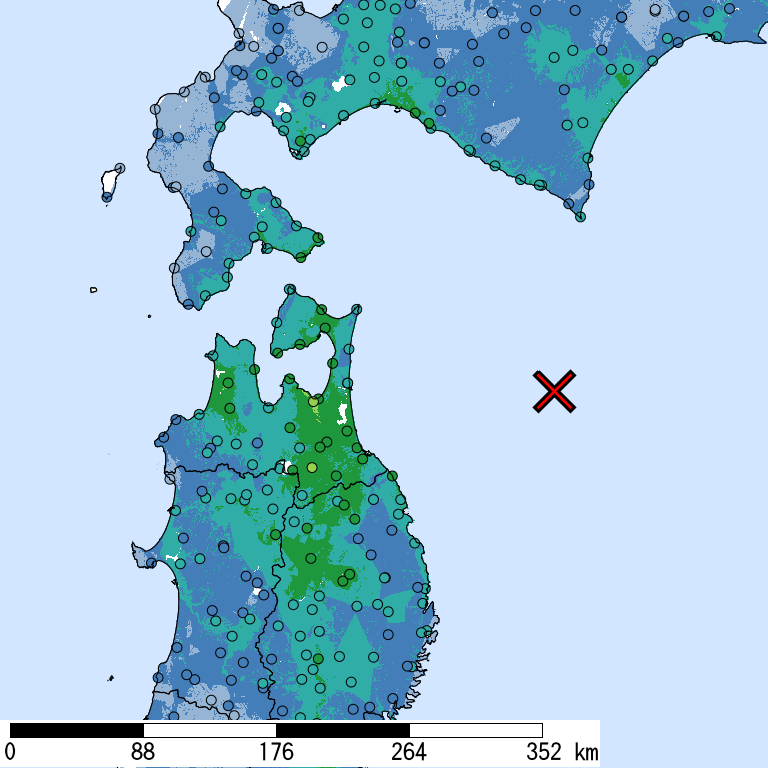Select the station circle on the white island's south tip

coord(107,197)
